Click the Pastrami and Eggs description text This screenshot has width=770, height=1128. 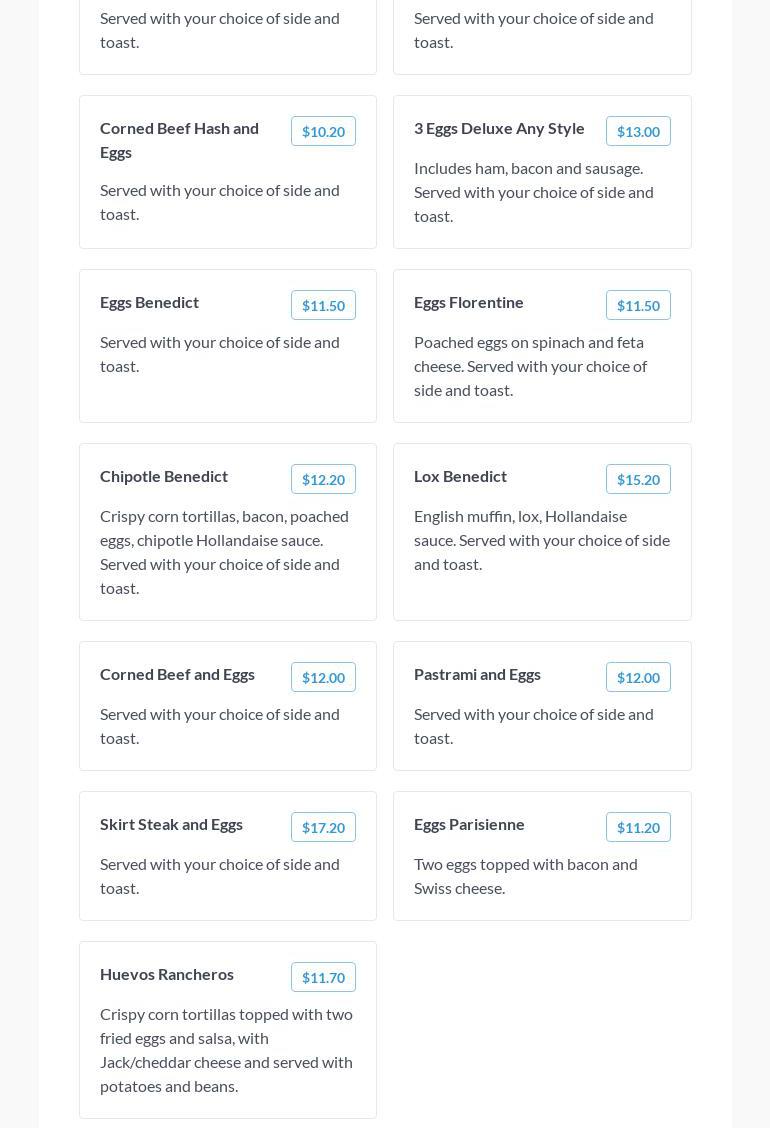[x=534, y=726]
